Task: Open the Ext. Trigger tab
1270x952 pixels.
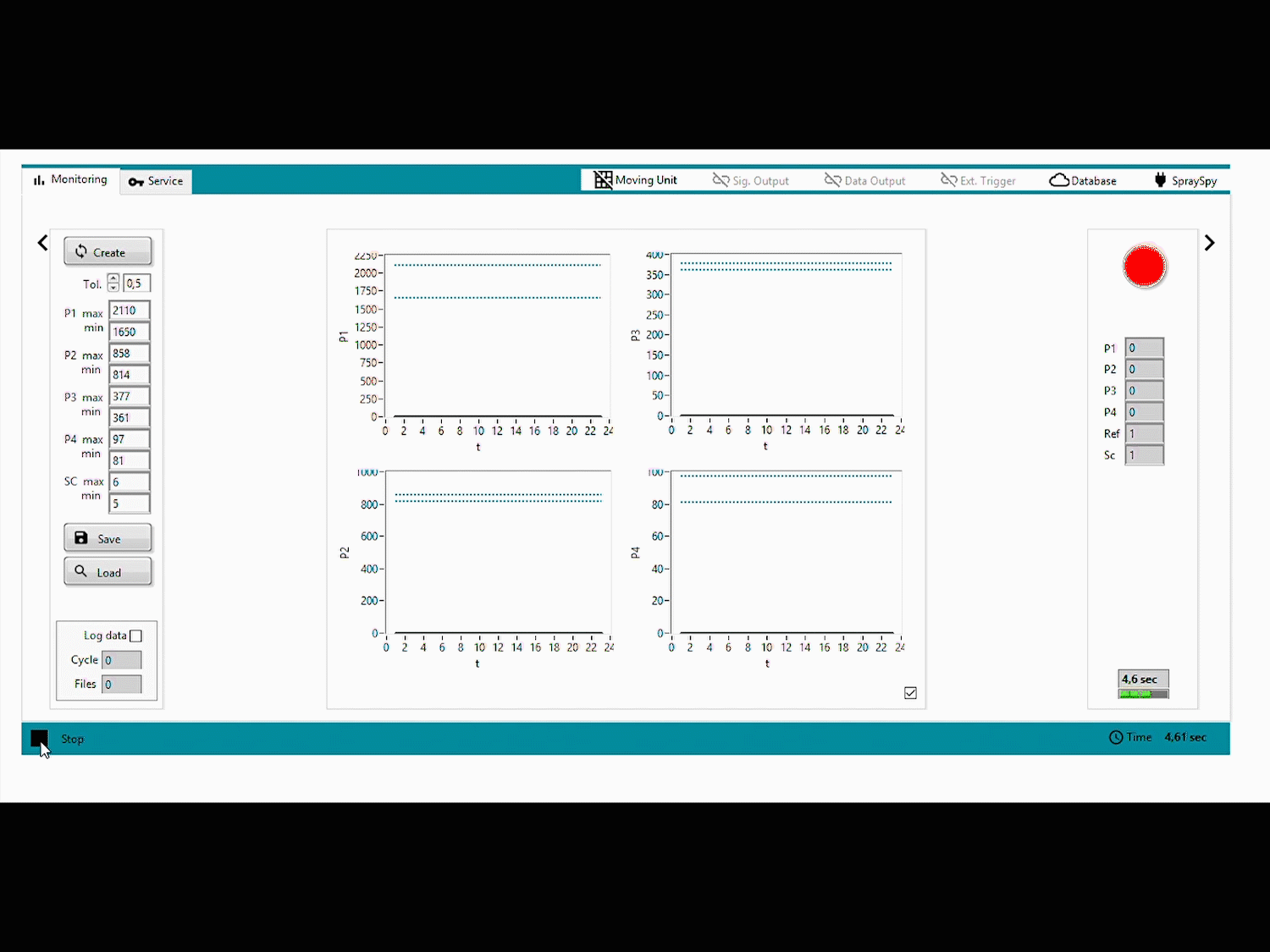Action: 978,180
